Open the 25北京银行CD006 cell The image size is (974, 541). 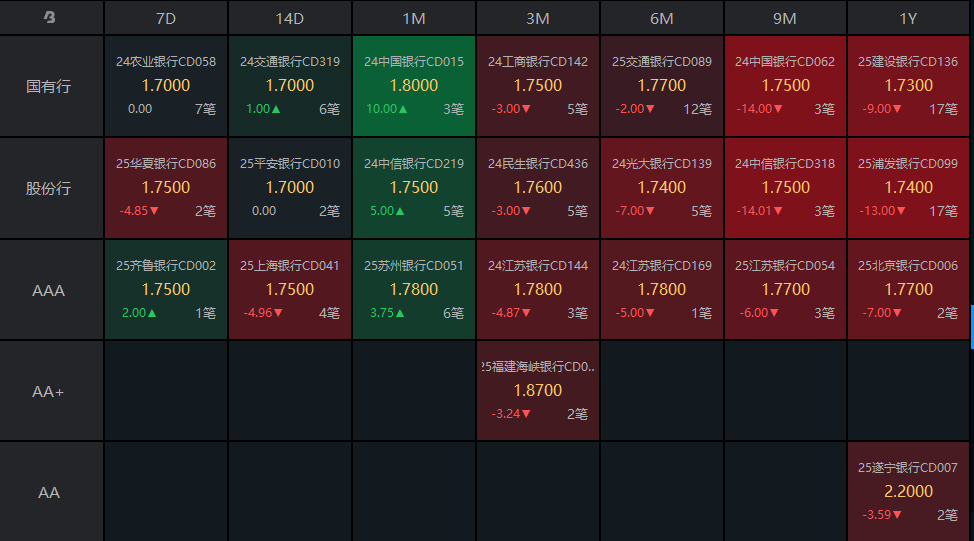908,290
